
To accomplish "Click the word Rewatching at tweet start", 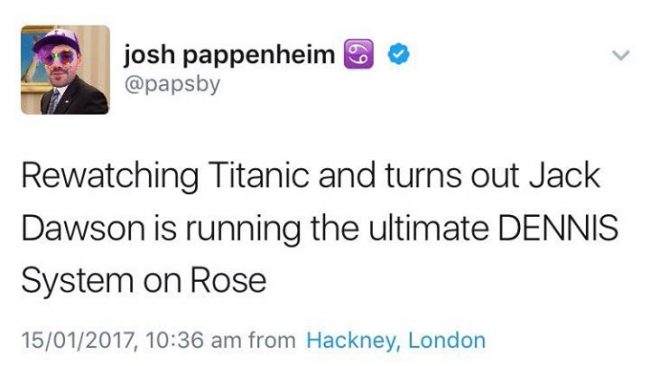I will click(x=110, y=177).
